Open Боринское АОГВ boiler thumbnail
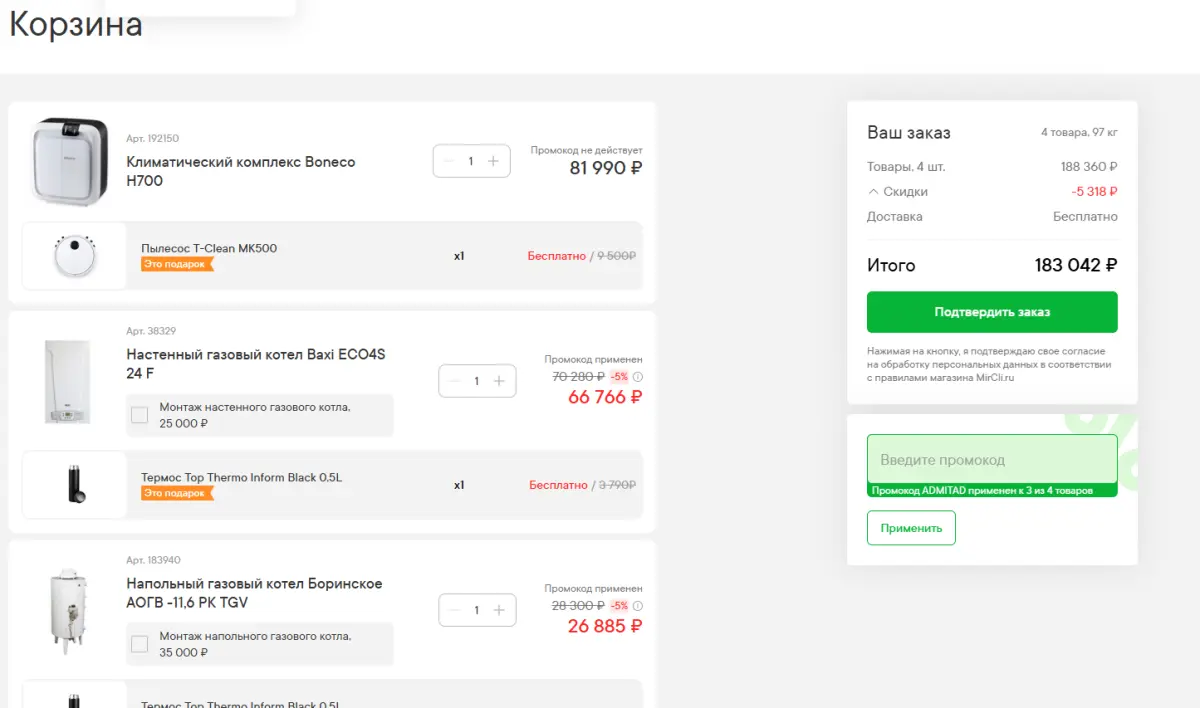 coord(69,610)
